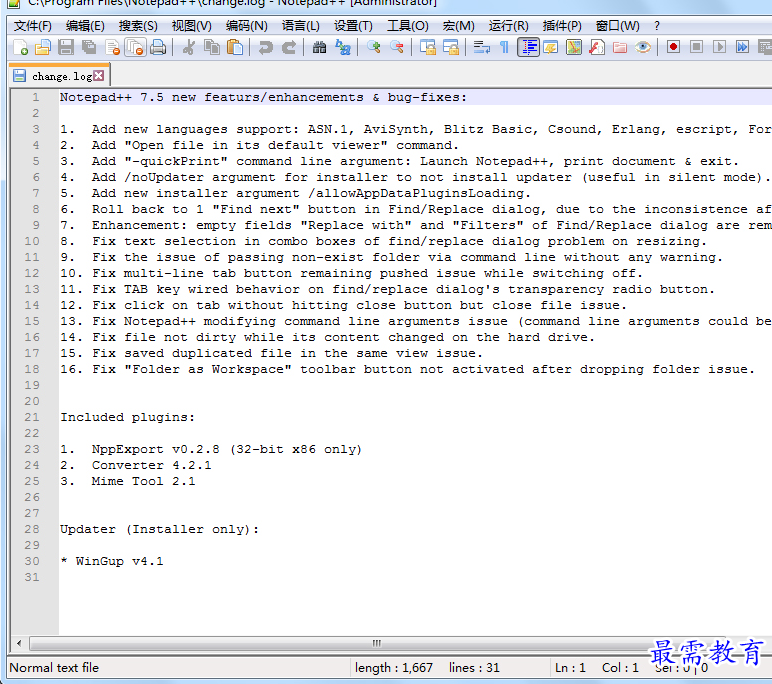
Task: Close the change.log tab with its X
Action: point(98,75)
